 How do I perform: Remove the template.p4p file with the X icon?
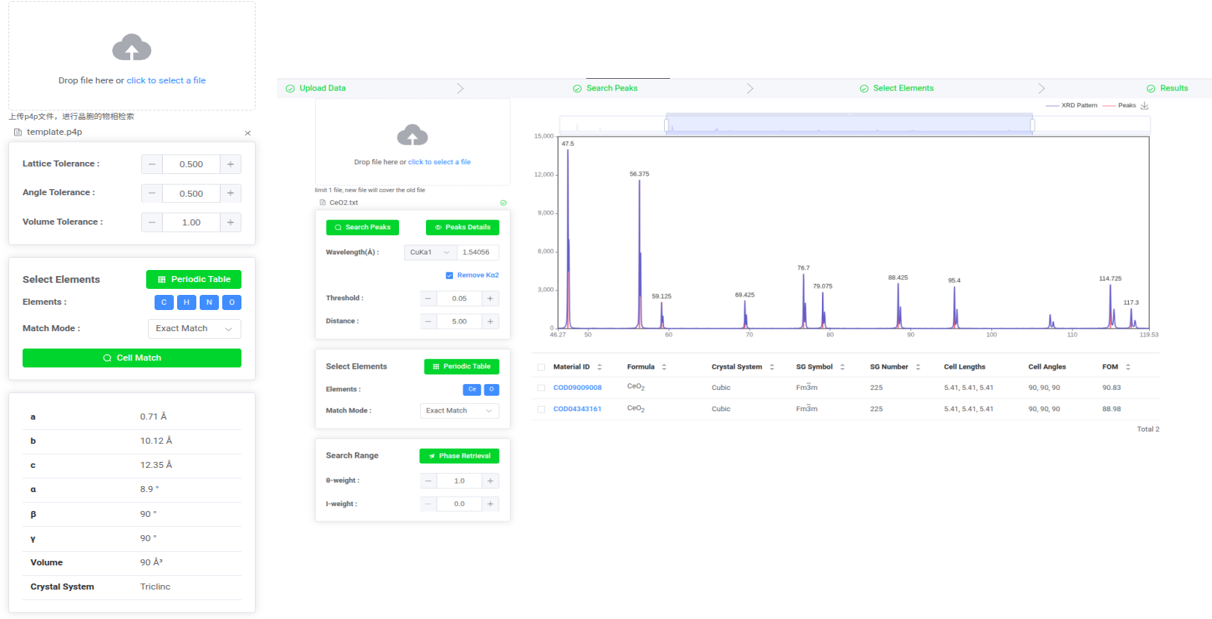tap(248, 133)
